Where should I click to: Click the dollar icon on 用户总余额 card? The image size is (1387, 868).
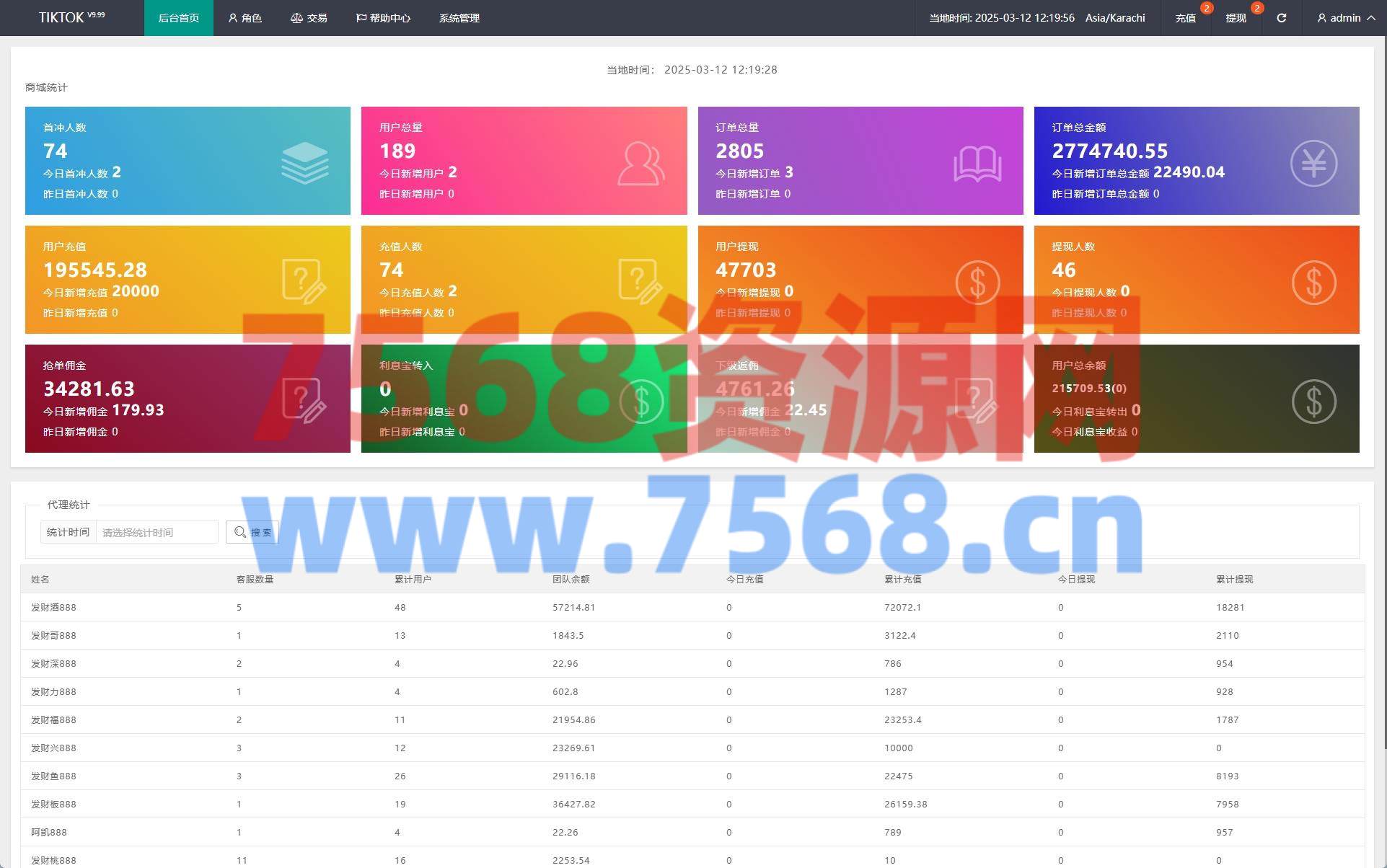coord(1313,401)
